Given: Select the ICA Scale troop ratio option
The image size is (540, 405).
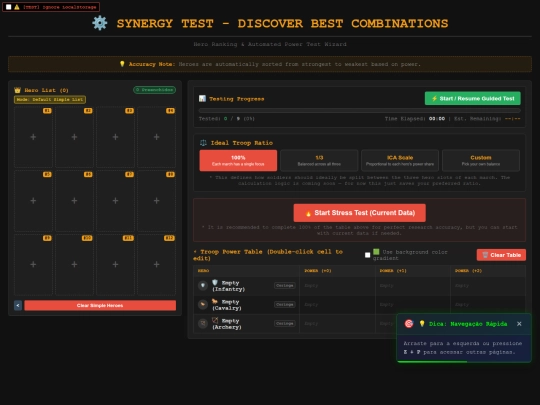Looking at the screenshot, I should point(400,160).
